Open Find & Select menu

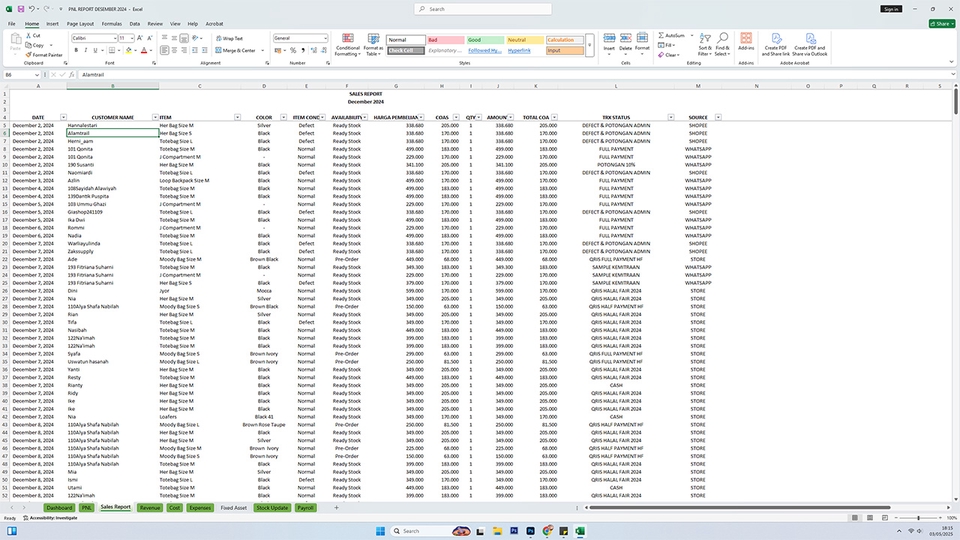tap(722, 45)
